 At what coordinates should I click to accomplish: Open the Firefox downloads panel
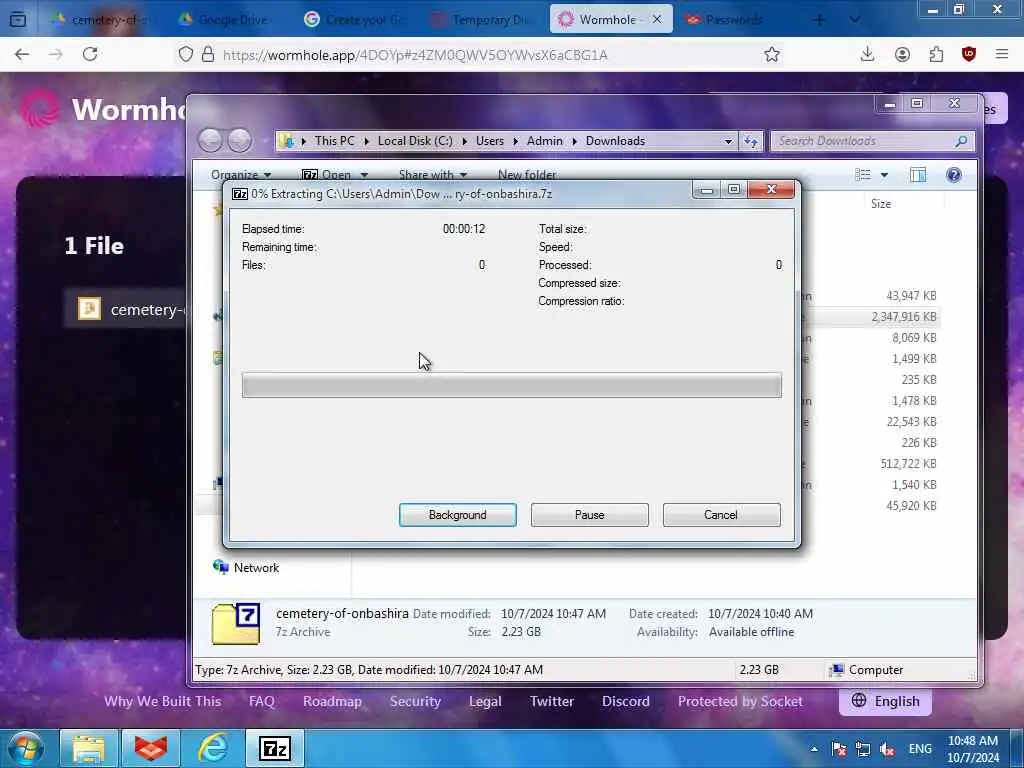point(867,54)
